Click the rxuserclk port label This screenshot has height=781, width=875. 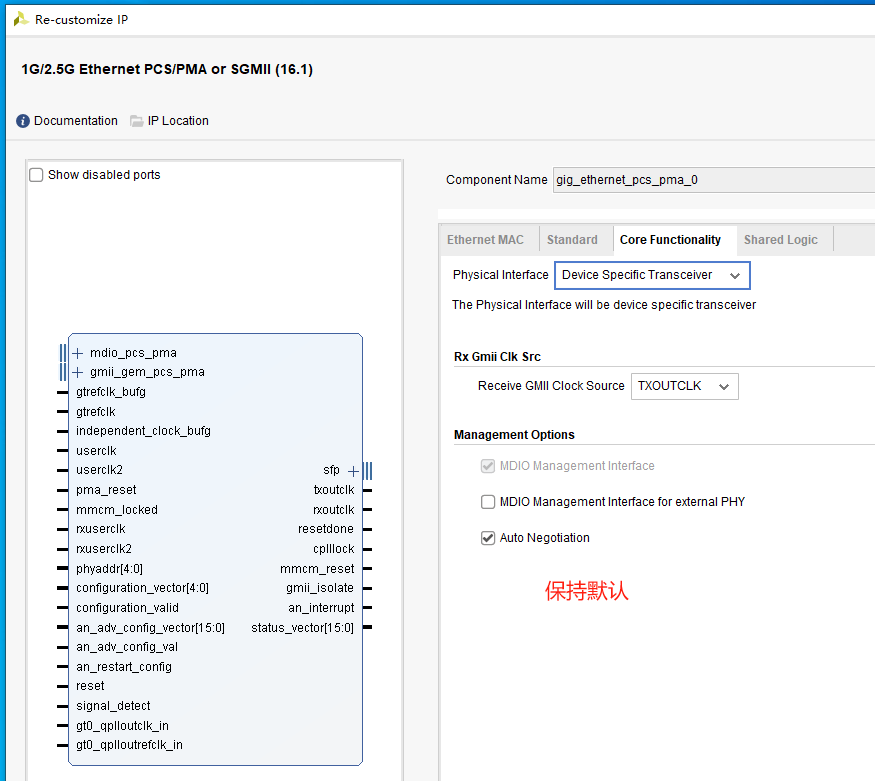click(101, 529)
